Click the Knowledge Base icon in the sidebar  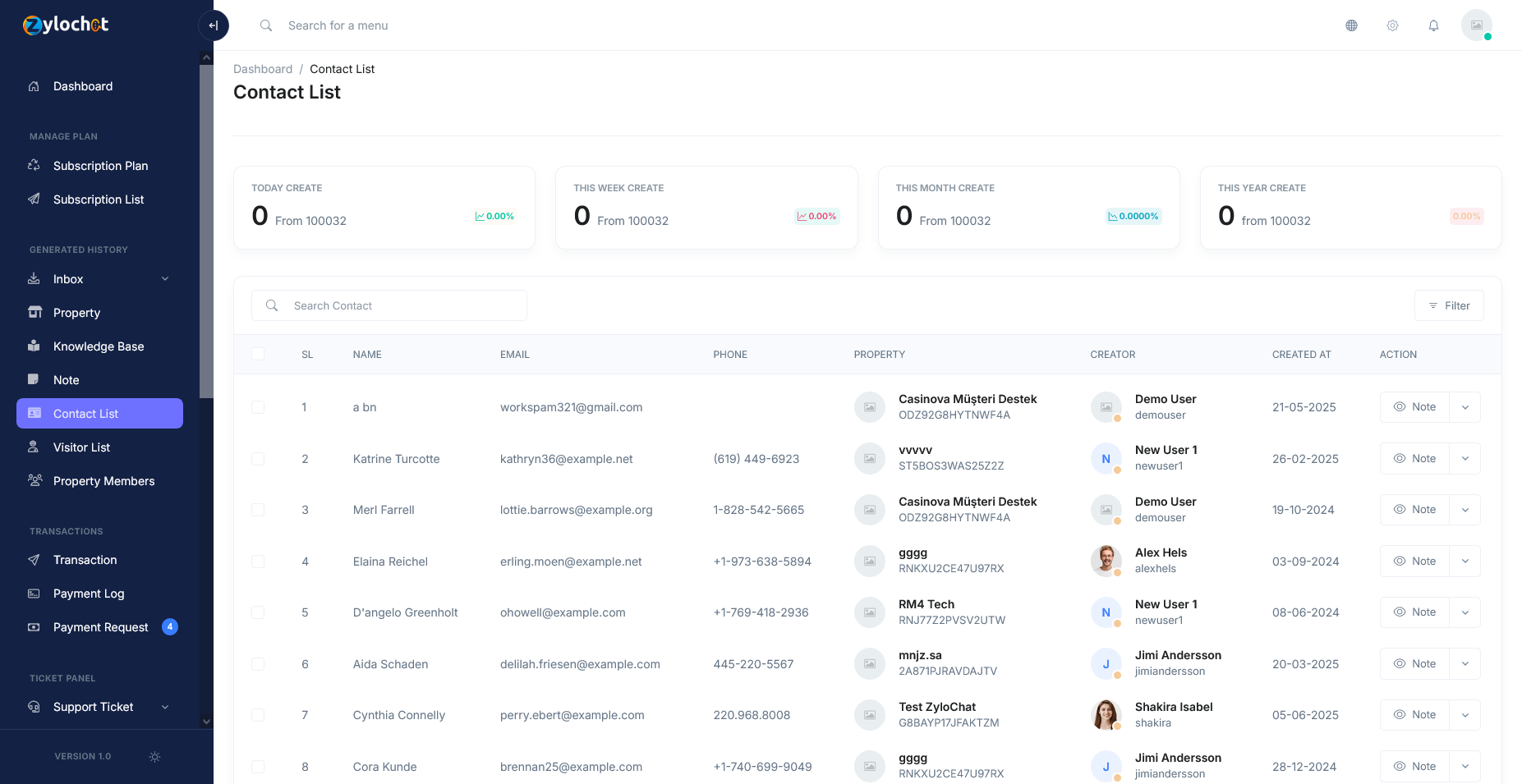pos(34,346)
